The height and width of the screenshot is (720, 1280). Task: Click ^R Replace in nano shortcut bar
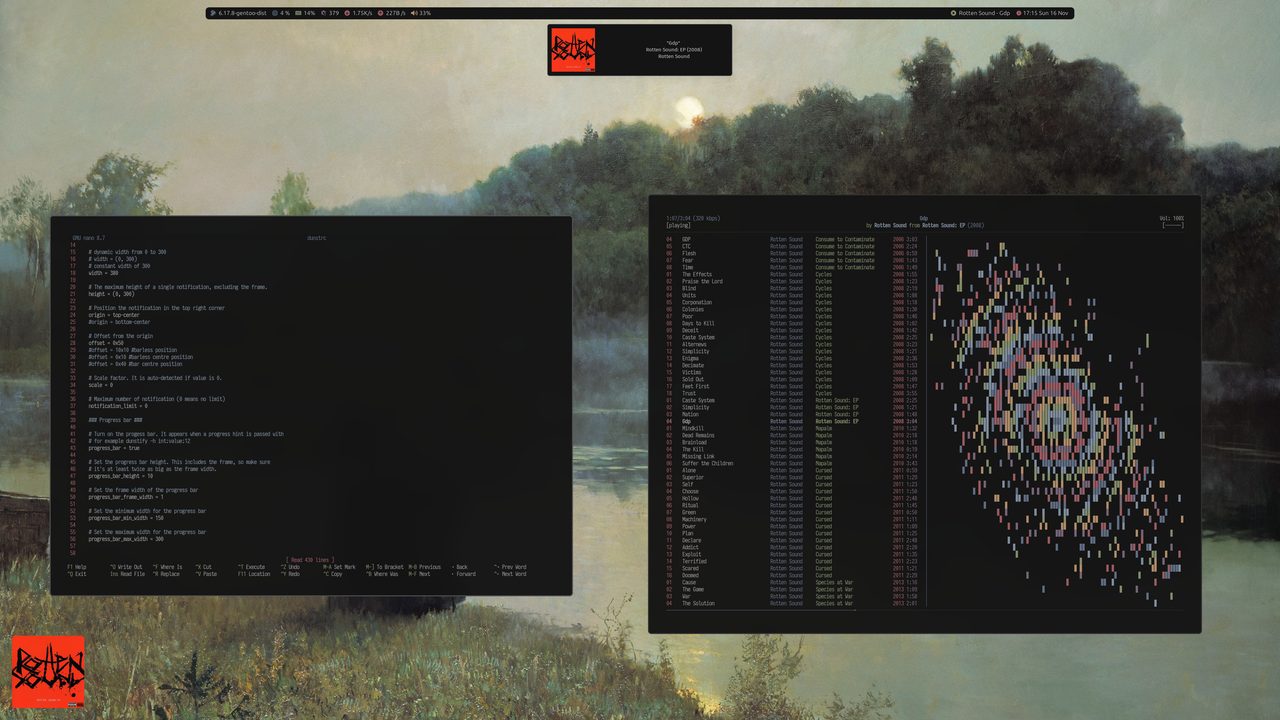point(167,574)
